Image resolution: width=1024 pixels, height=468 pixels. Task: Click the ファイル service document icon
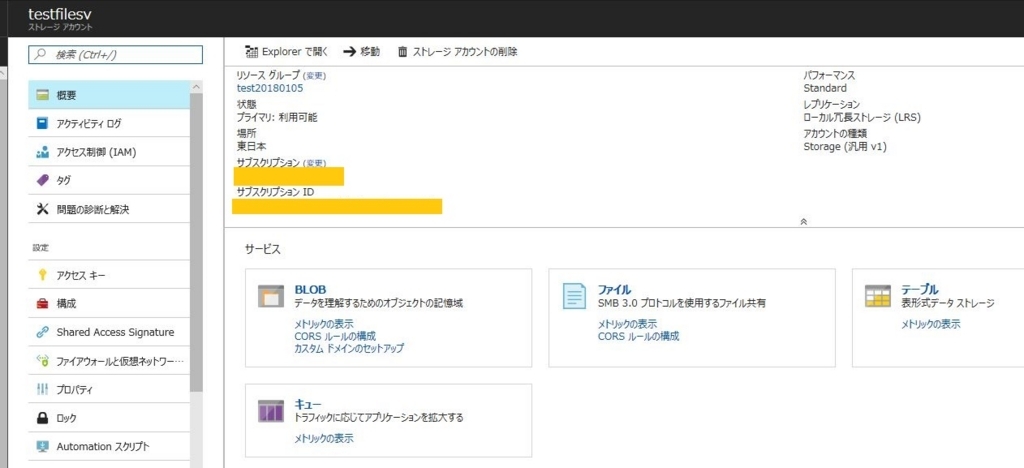575,296
